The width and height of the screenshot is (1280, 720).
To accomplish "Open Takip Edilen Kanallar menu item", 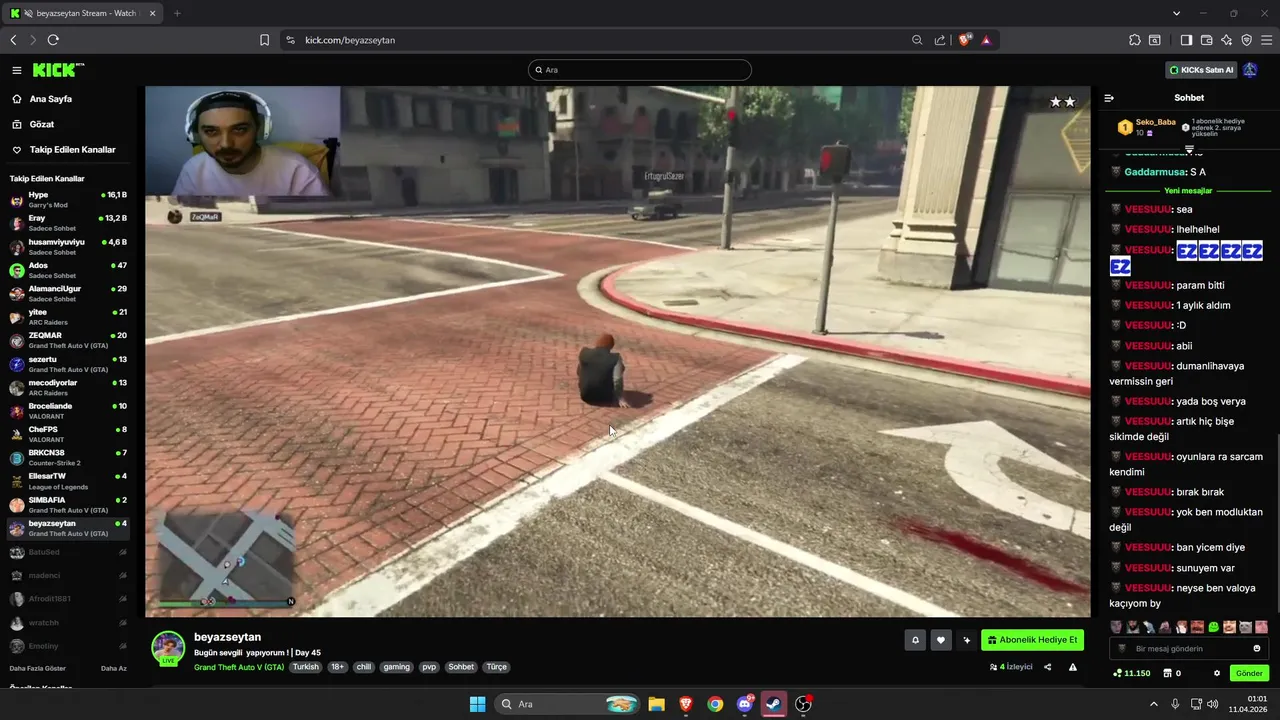I will [x=72, y=149].
